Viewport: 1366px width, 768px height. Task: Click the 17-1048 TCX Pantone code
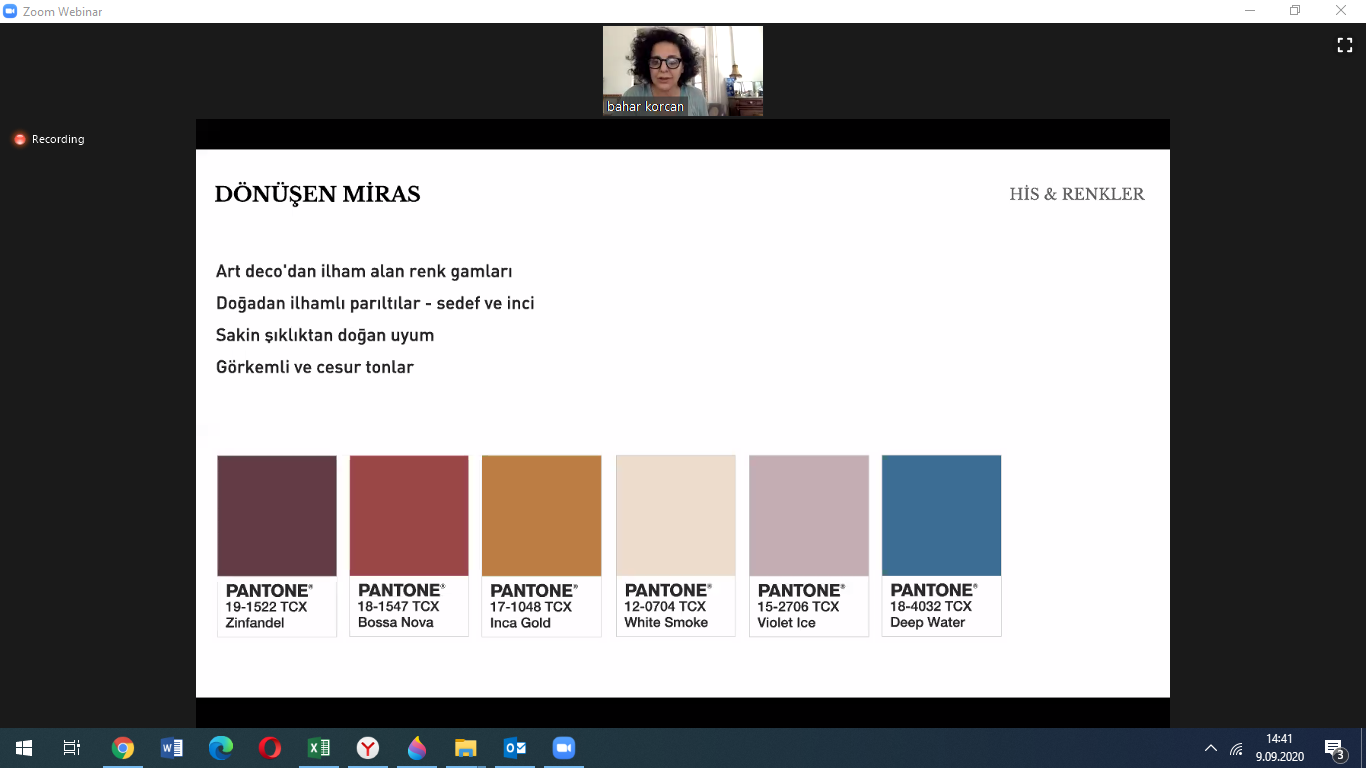(x=531, y=607)
